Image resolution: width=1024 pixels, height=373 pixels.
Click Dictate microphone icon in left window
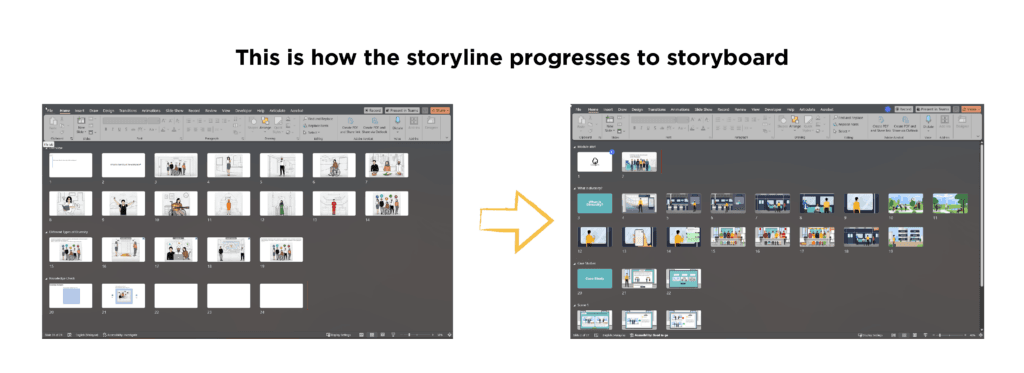click(x=398, y=120)
